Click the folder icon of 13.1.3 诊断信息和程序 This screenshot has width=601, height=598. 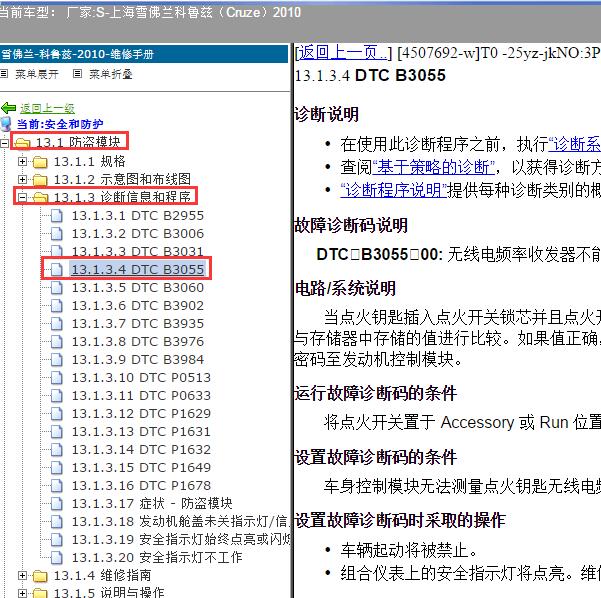tap(40, 197)
